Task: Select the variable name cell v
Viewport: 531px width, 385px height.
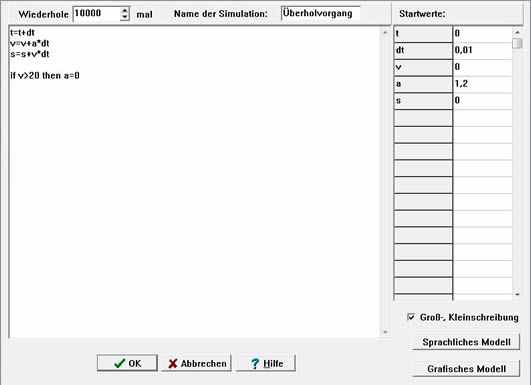Action: [423, 67]
